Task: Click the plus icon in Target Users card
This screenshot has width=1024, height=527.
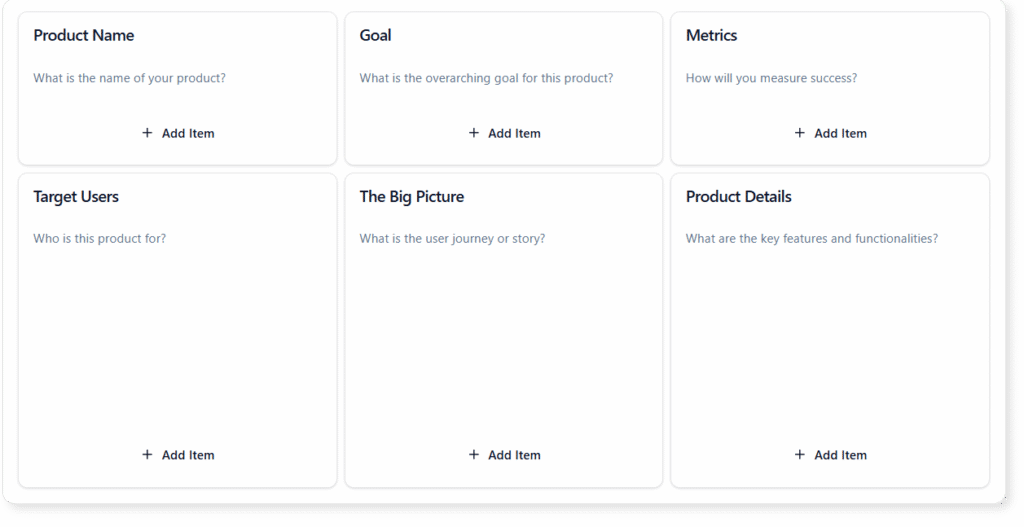Action: pyautogui.click(x=147, y=455)
